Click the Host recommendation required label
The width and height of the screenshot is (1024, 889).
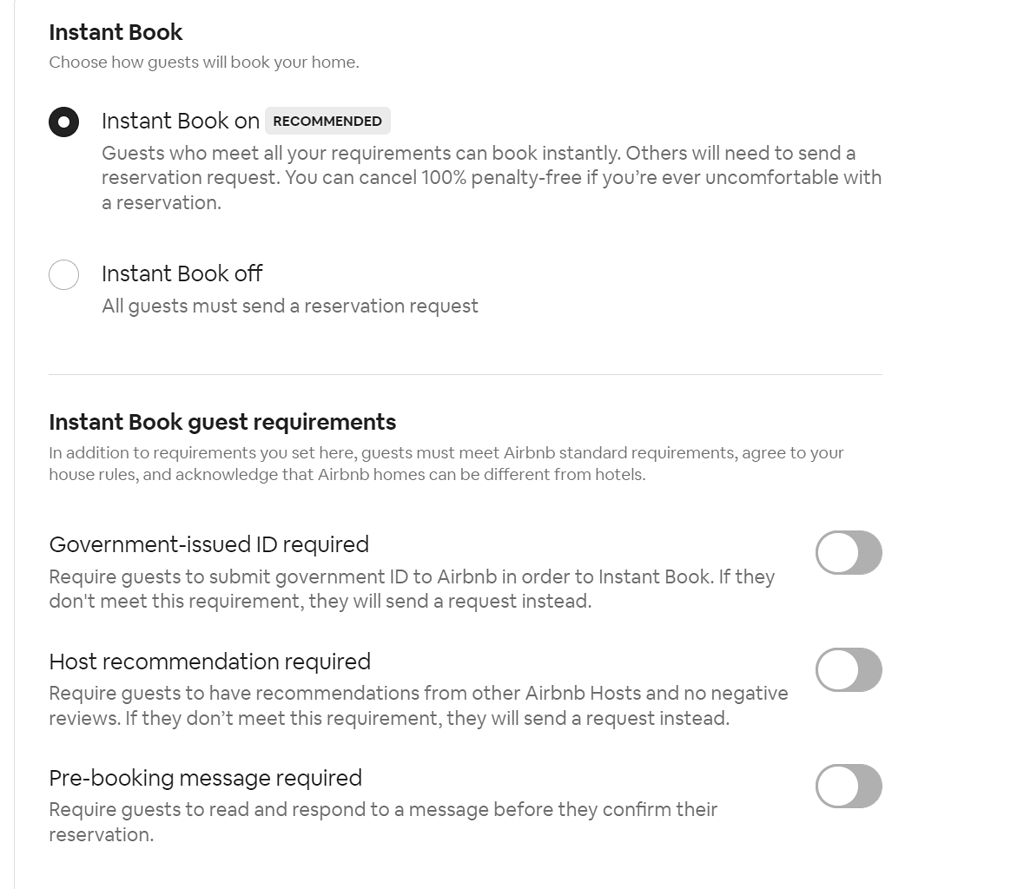coord(209,661)
